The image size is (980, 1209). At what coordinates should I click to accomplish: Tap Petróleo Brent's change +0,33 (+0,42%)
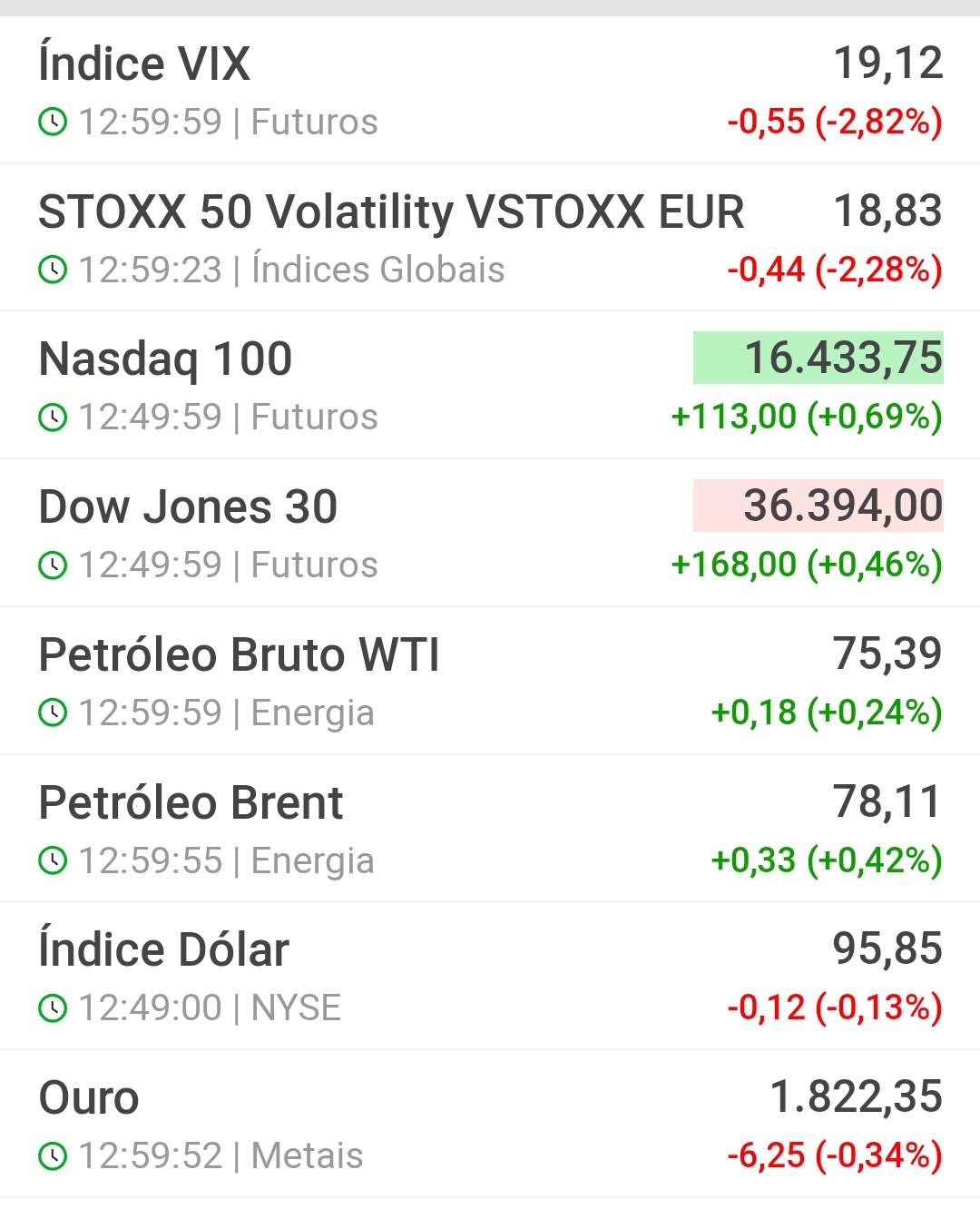tap(827, 860)
